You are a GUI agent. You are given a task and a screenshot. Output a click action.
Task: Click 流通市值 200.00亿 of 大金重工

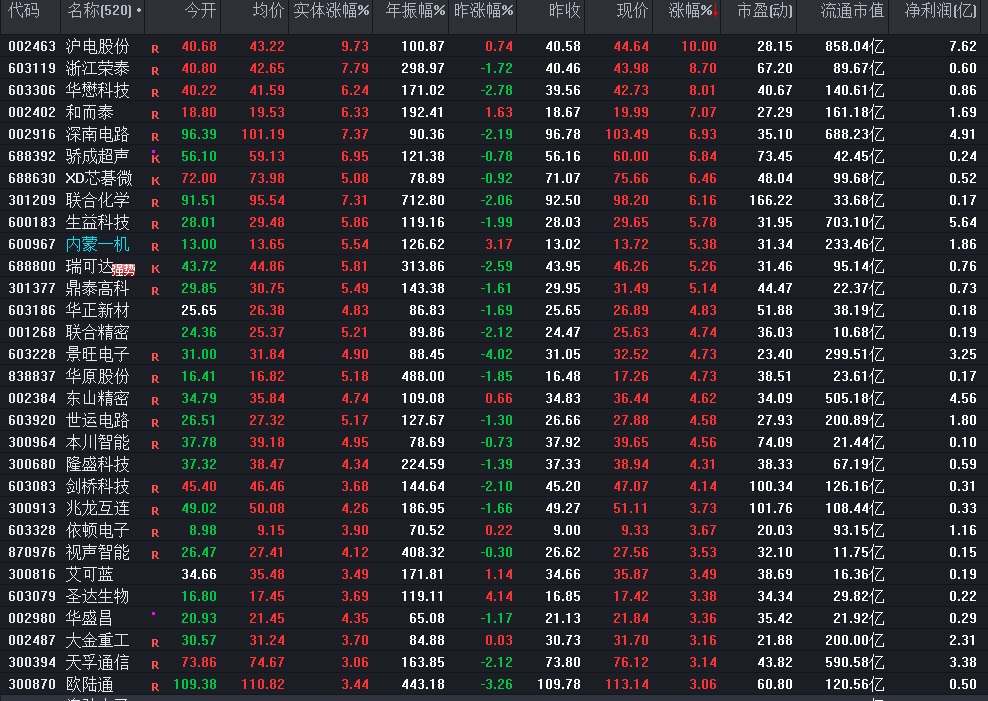[x=854, y=641]
